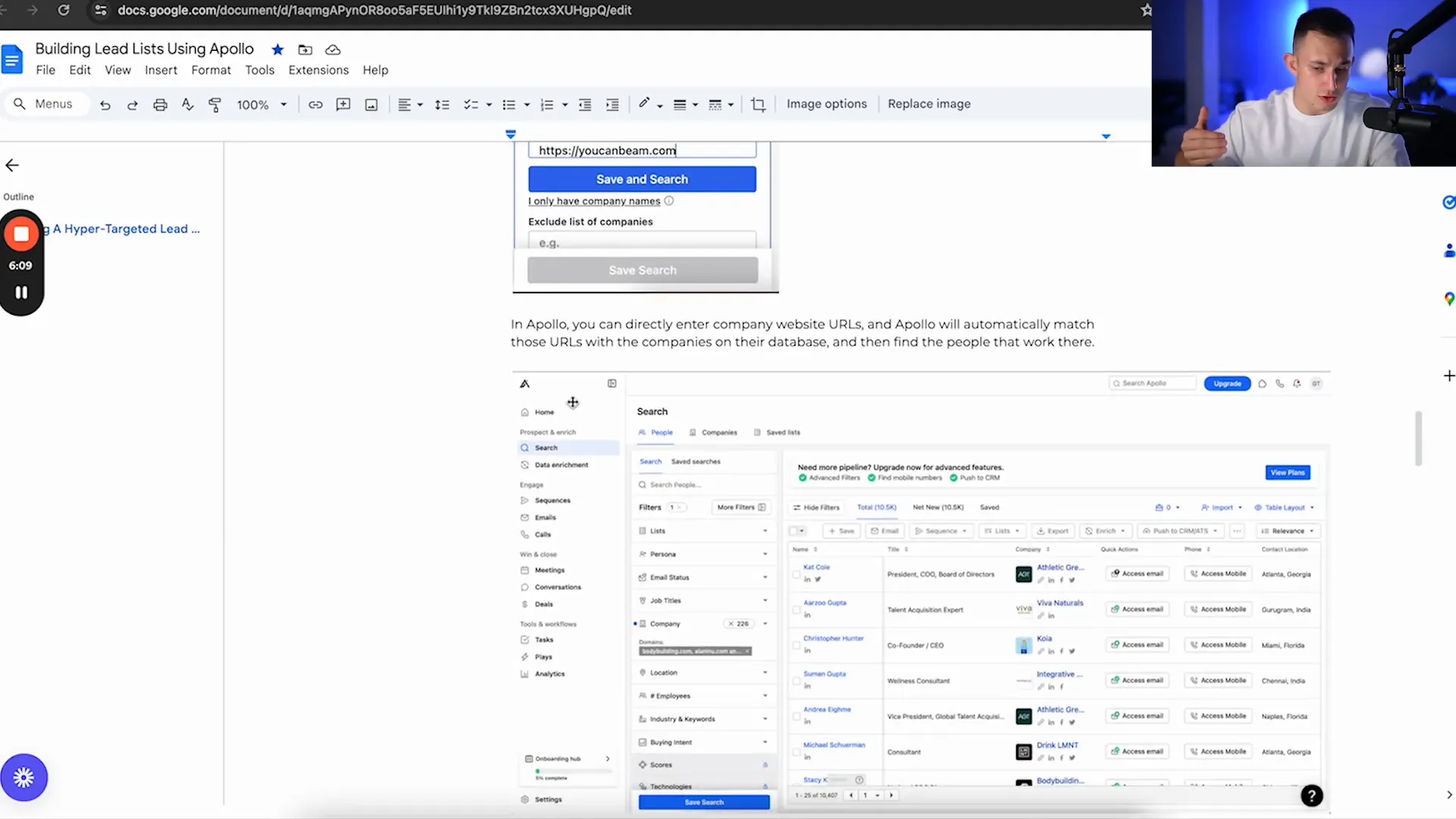
Task: Expand the border weight dropdown arrow
Action: 695,105
